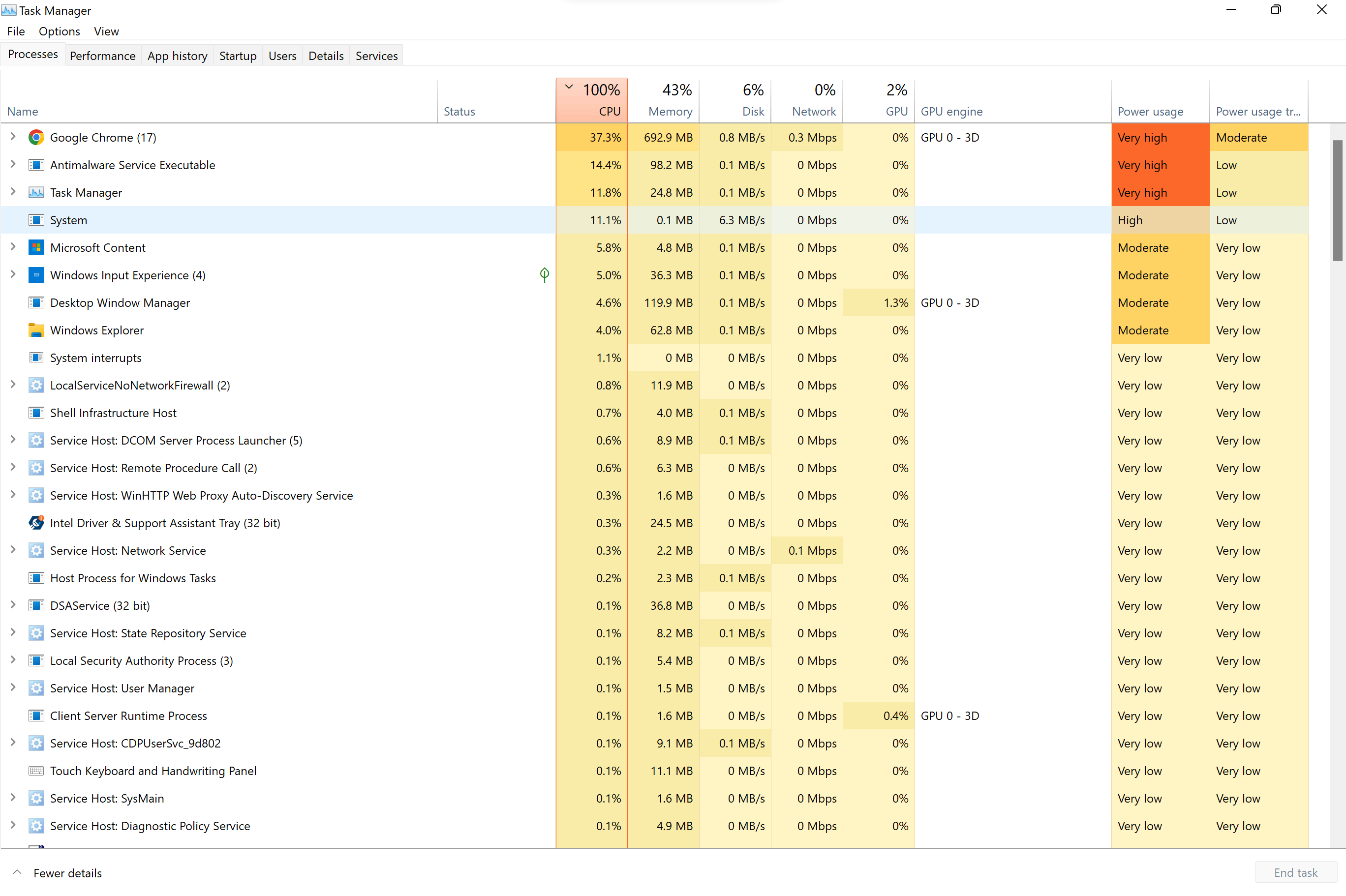The width and height of the screenshot is (1346, 896).
Task: Open the Options menu
Action: coord(59,31)
